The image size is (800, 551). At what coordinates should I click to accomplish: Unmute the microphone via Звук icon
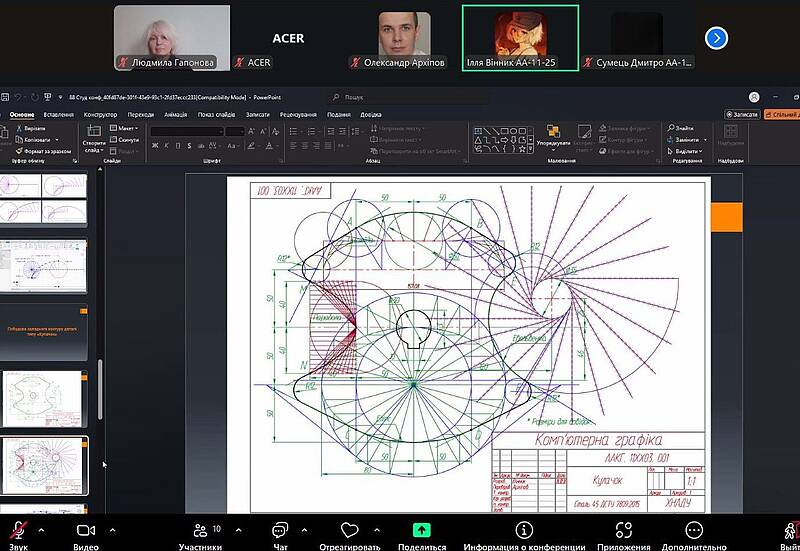[x=17, y=530]
